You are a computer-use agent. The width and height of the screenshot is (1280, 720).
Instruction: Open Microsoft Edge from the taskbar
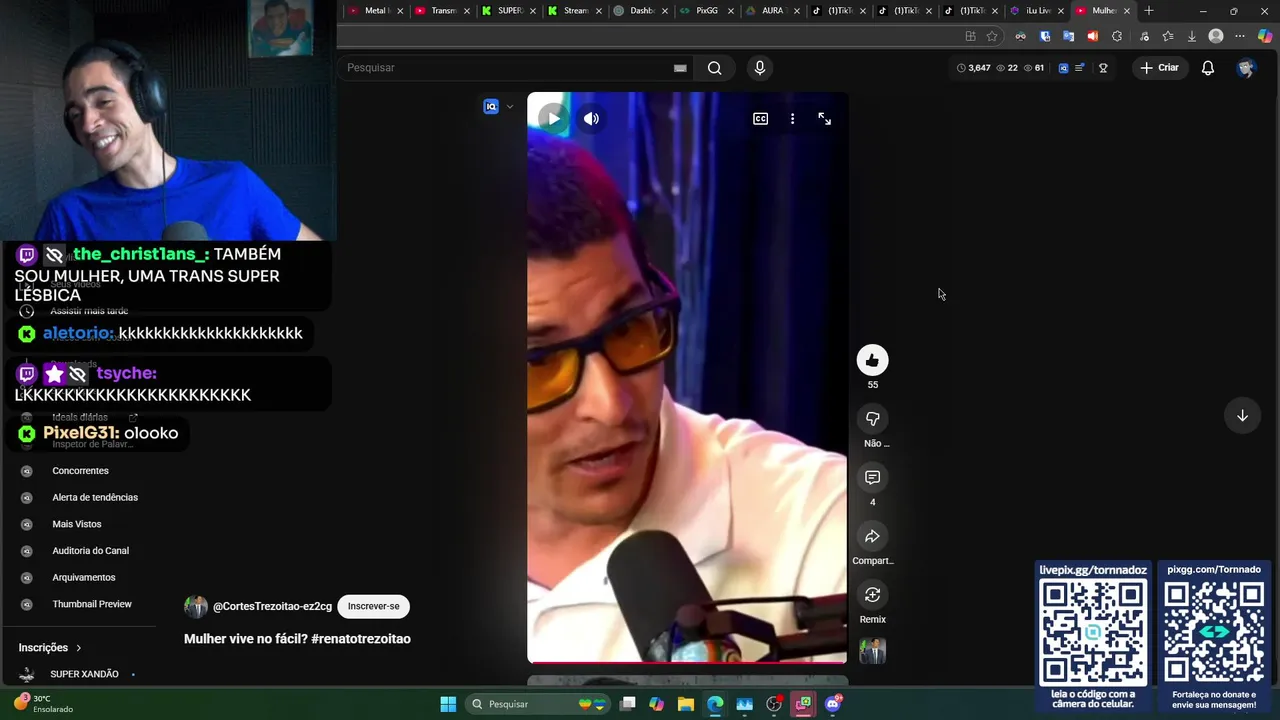click(x=715, y=704)
